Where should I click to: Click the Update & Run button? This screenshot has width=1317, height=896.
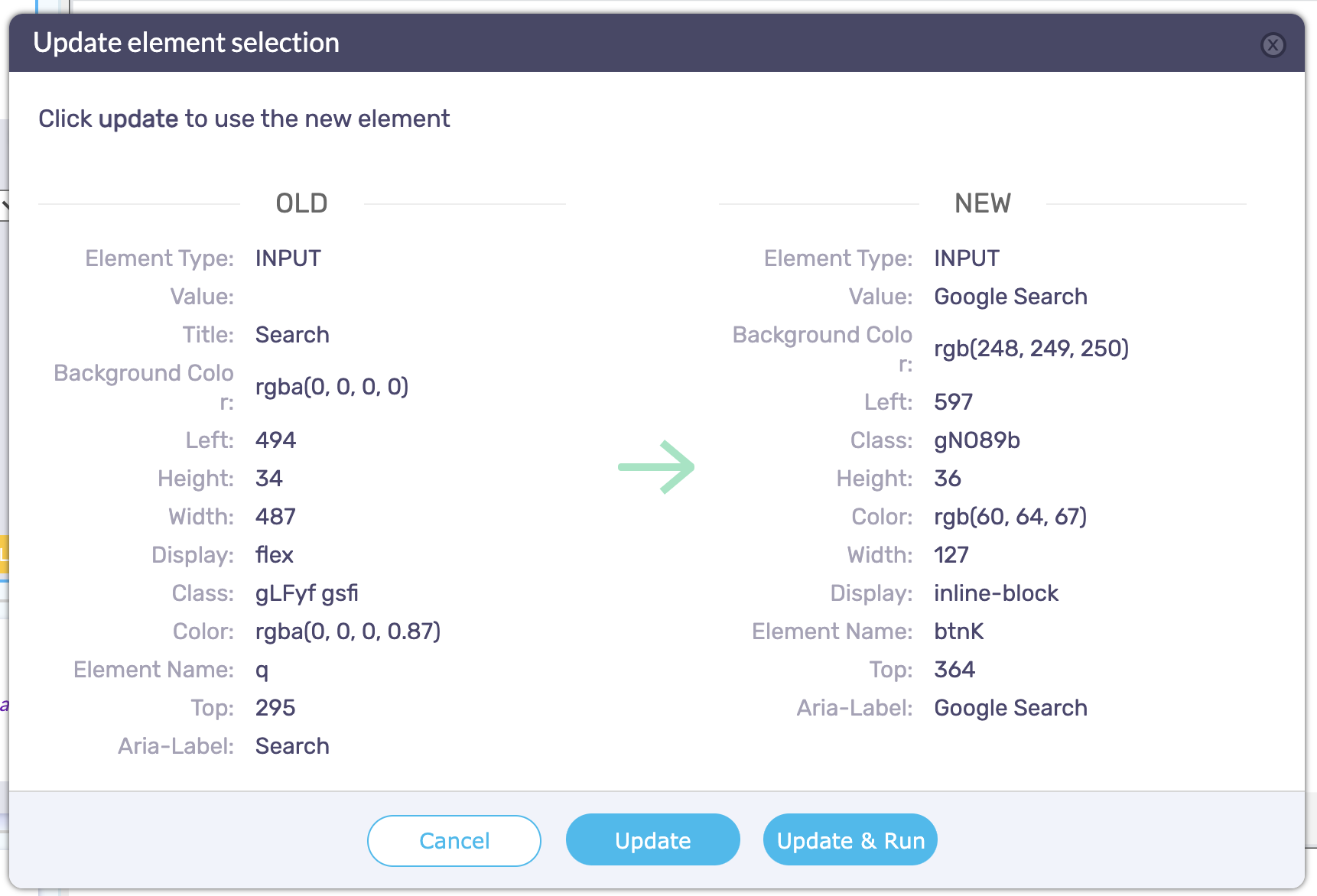850,840
